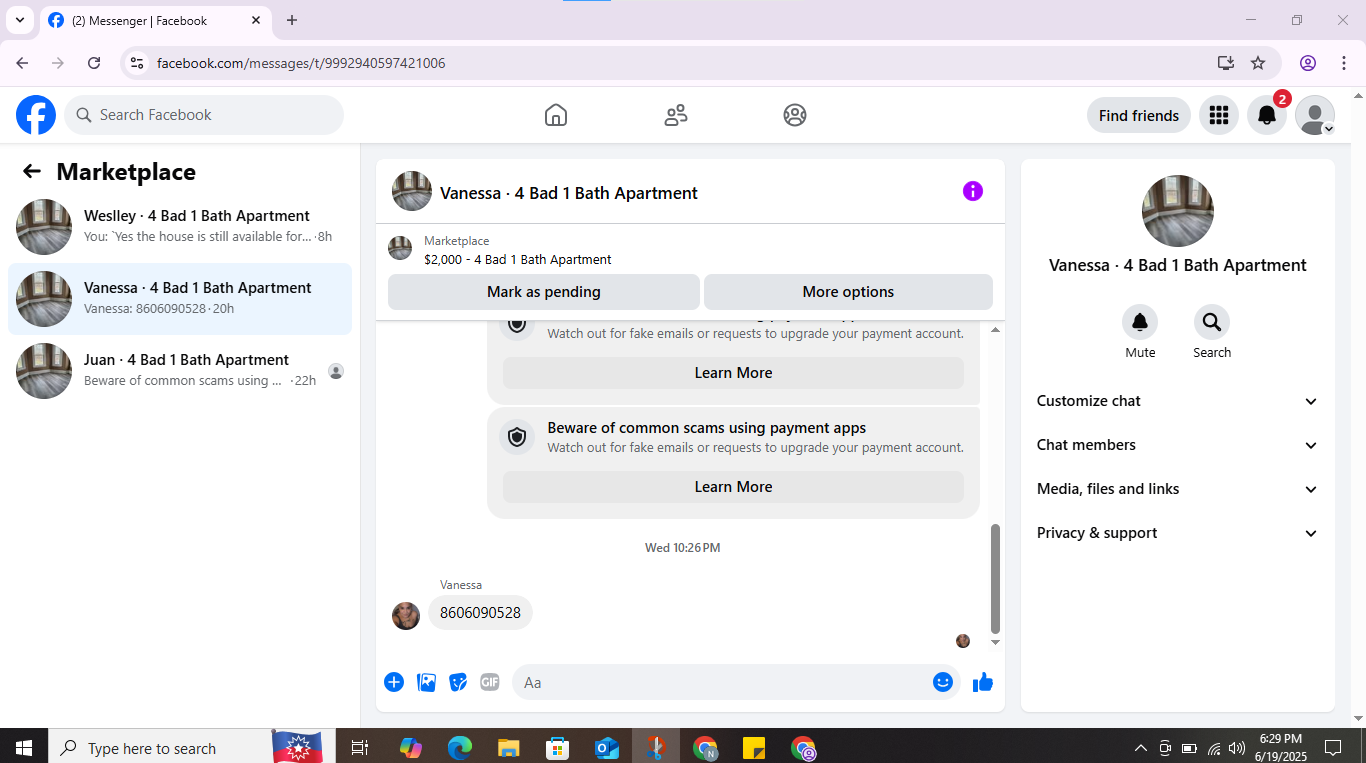Open Copilot from the taskbar

tap(410, 748)
